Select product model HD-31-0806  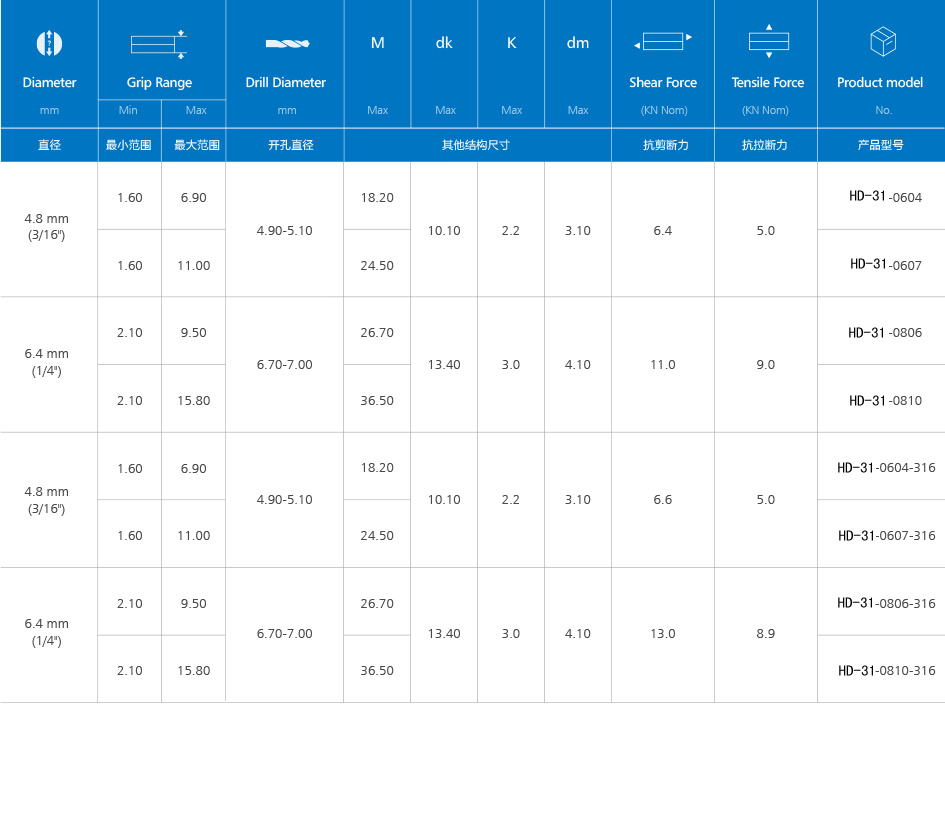click(x=885, y=333)
